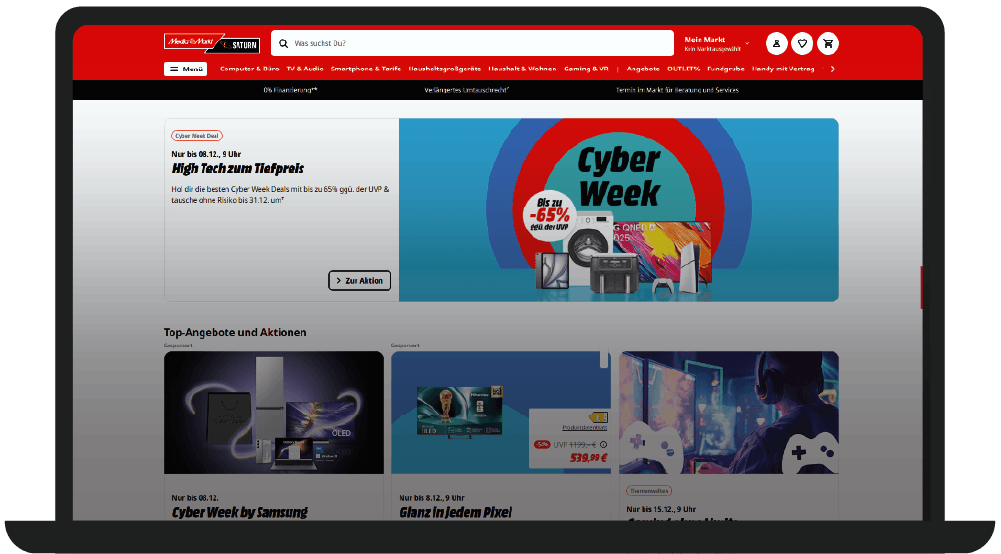The height and width of the screenshot is (554, 1001).
Task: Click the 'High Tech zum Tiefpreis' headline
Action: pyautogui.click(x=237, y=168)
